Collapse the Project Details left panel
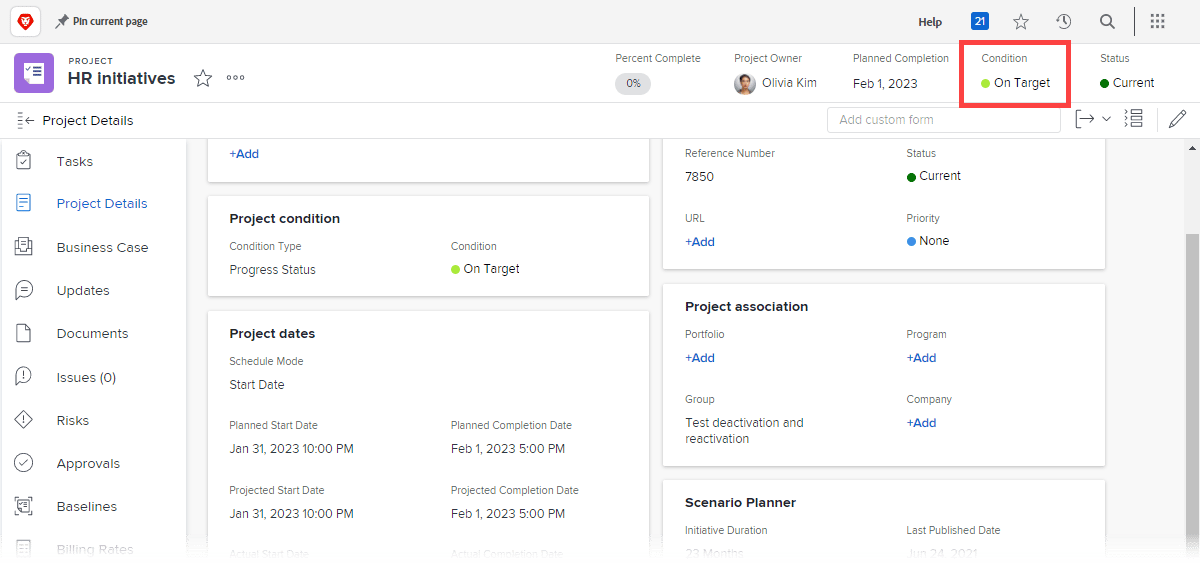1200x564 pixels. click(26, 120)
